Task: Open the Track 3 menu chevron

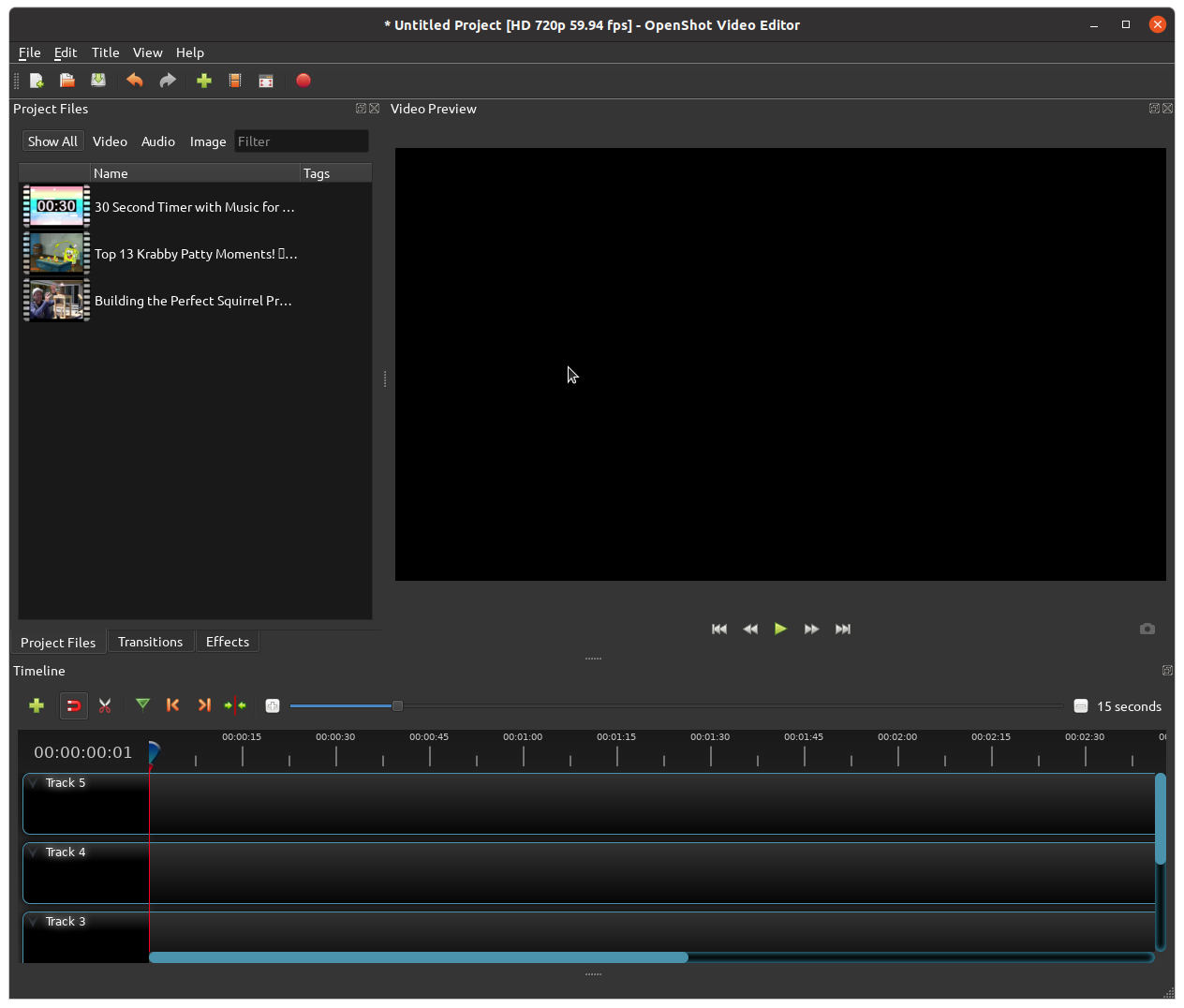Action: coord(34,922)
